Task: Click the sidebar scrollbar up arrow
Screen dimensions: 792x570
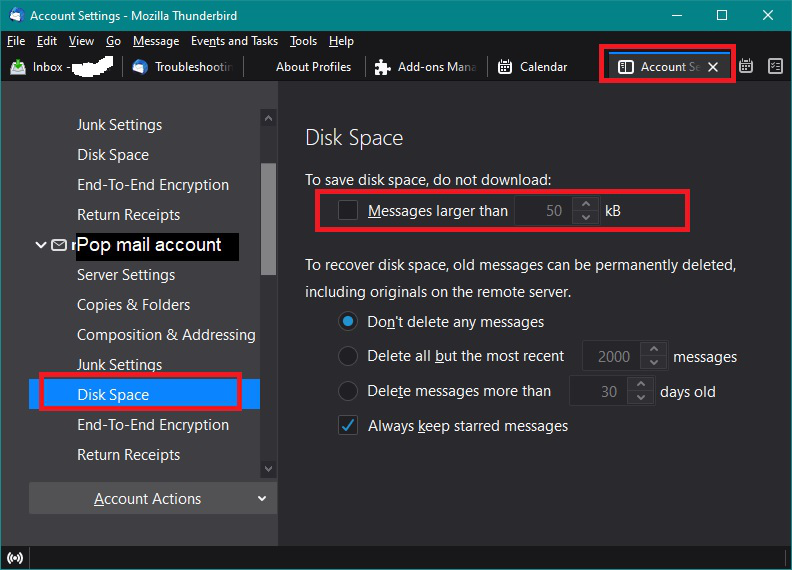Action: pos(268,118)
